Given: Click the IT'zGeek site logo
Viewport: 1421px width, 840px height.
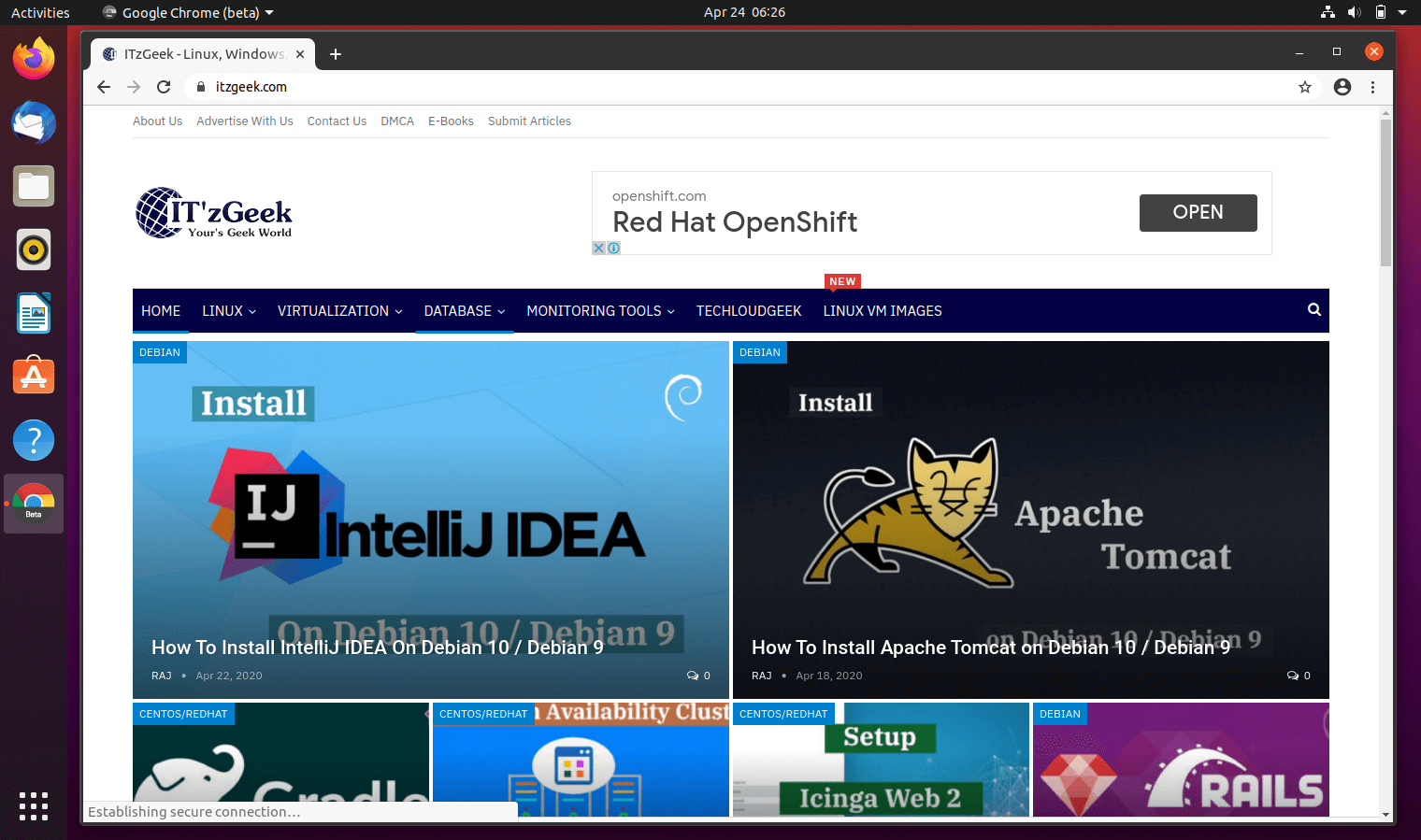Looking at the screenshot, I should pyautogui.click(x=214, y=213).
